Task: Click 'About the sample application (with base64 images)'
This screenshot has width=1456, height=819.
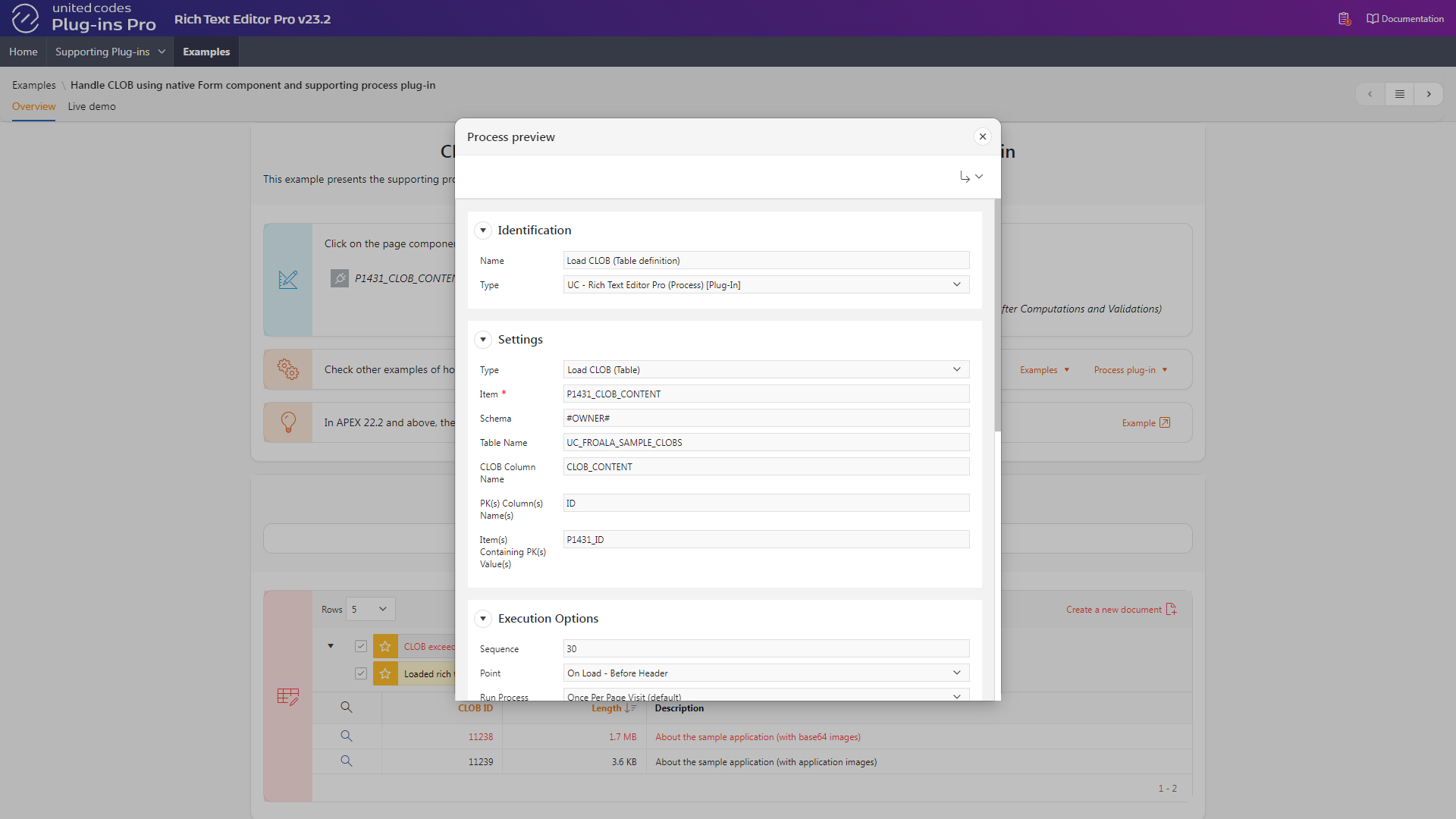Action: click(x=758, y=737)
